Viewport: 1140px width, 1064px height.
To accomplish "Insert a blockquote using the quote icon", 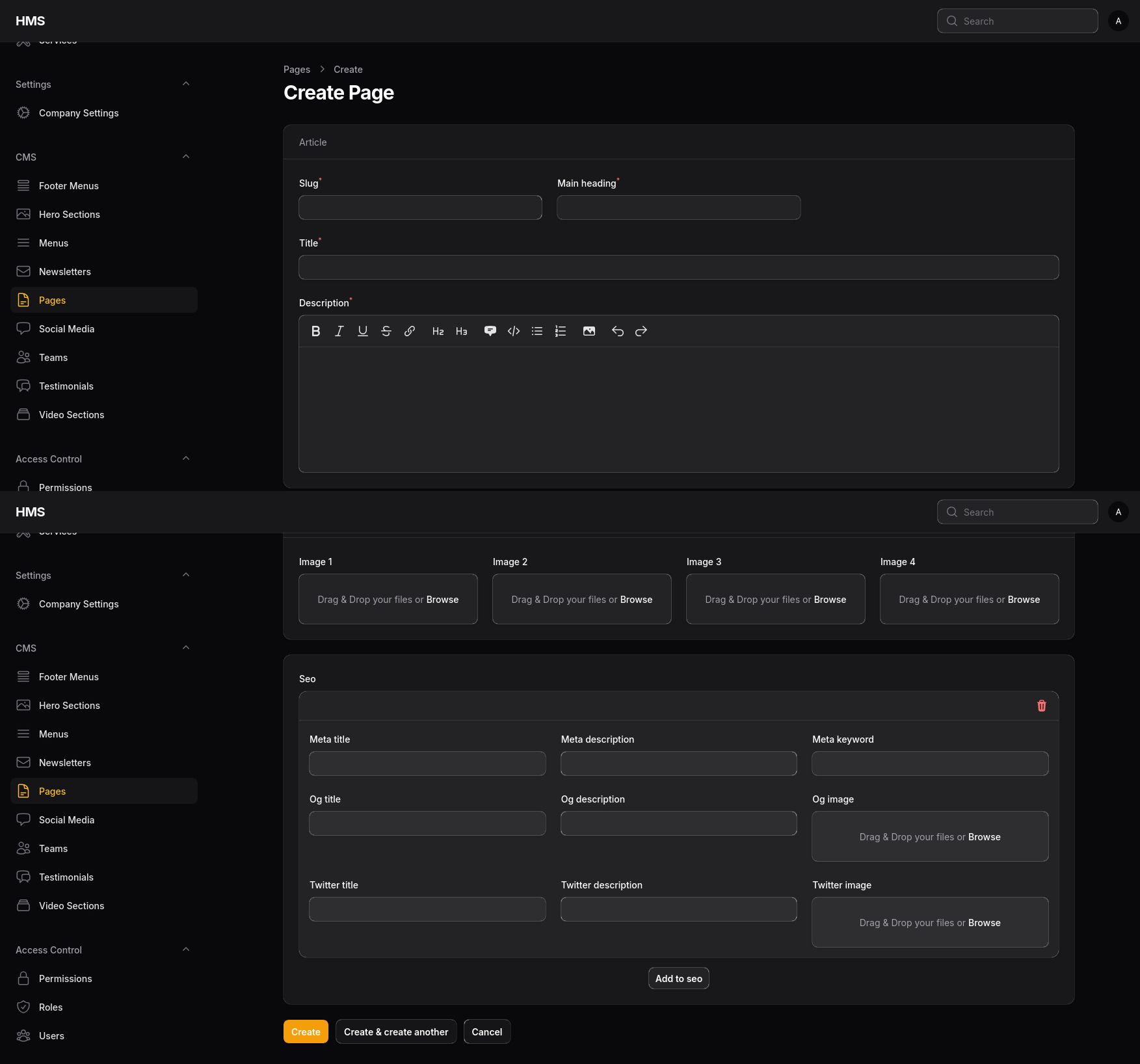I will (x=490, y=331).
